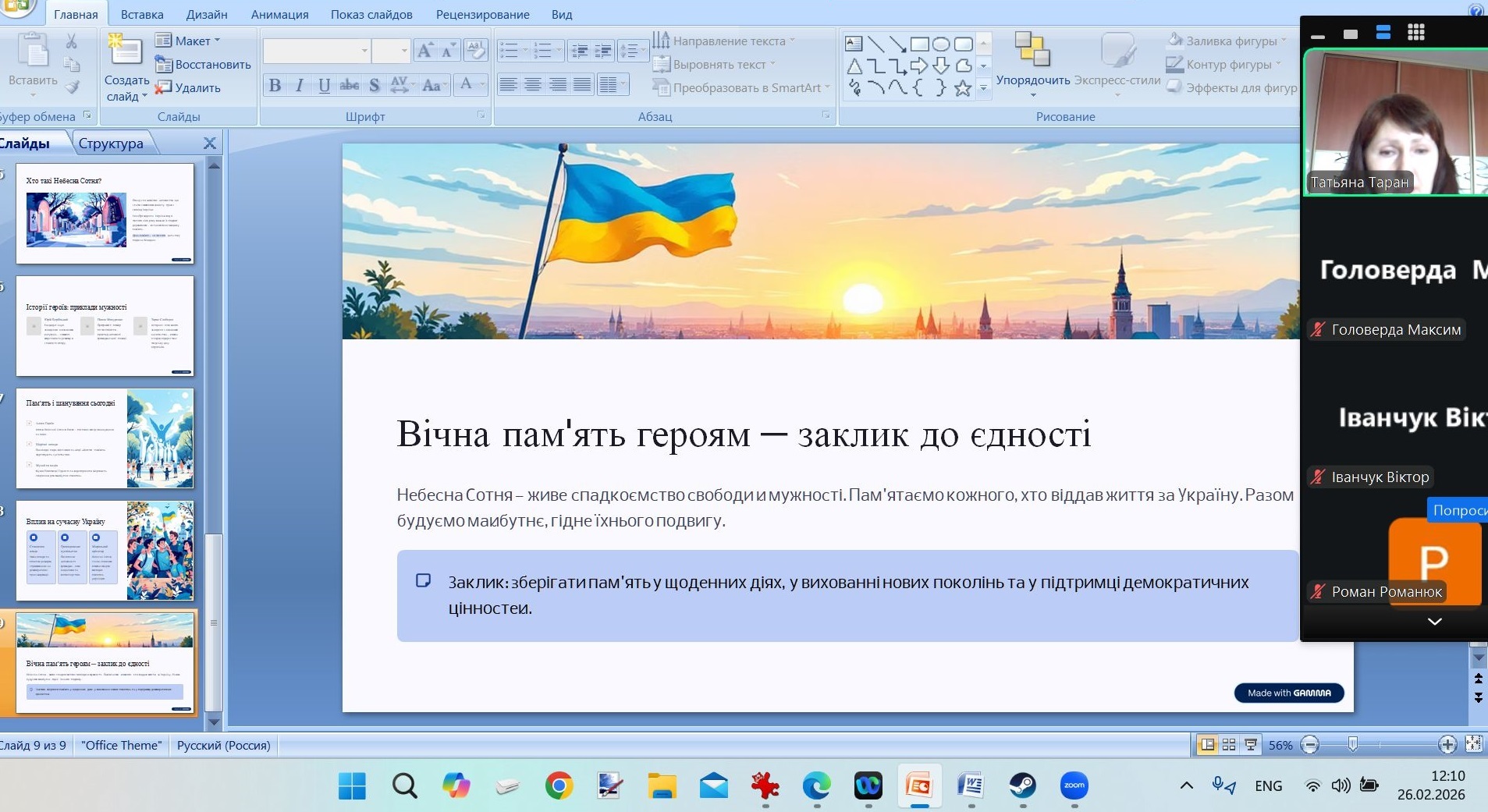Screen dimensions: 1488x812
Task: Click the Italic formatting icon
Action: (299, 85)
